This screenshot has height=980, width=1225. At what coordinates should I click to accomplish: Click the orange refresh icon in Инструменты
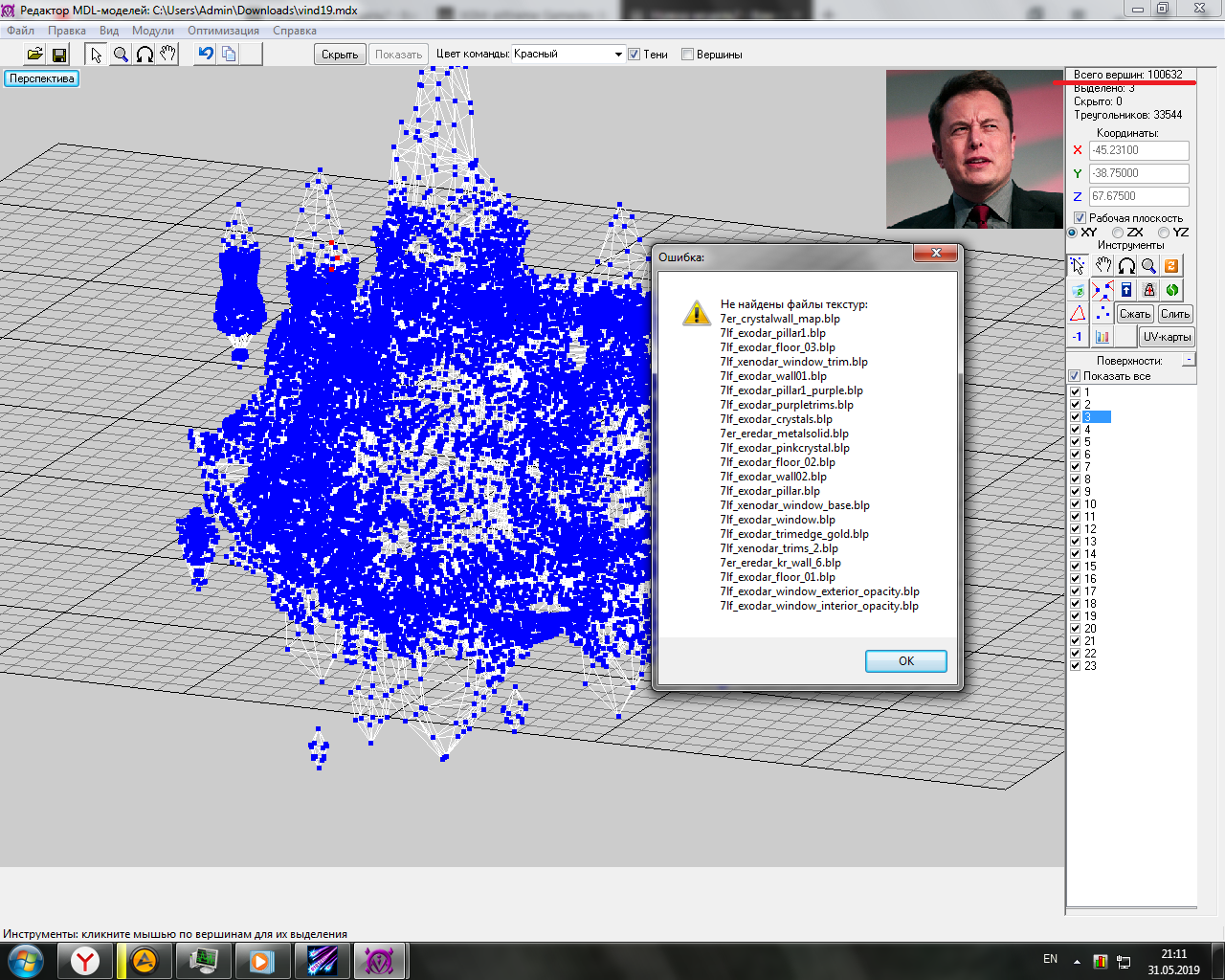pos(1171,266)
